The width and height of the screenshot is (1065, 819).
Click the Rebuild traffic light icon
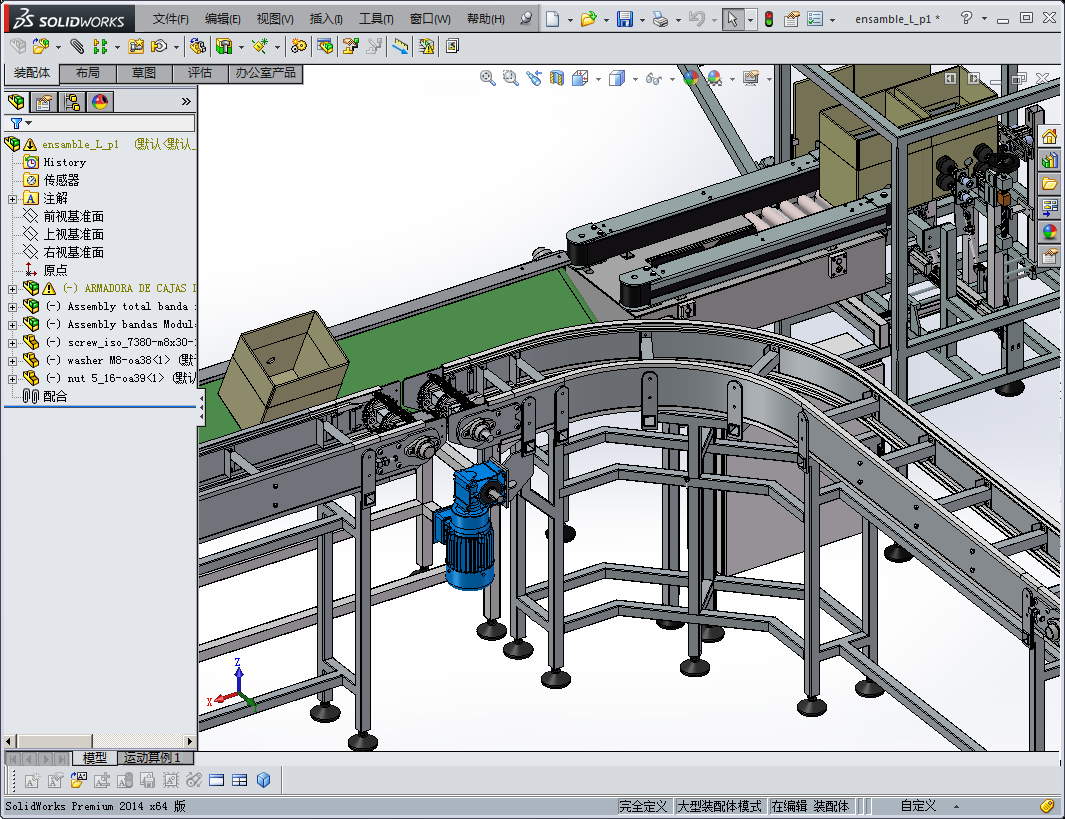(x=768, y=19)
